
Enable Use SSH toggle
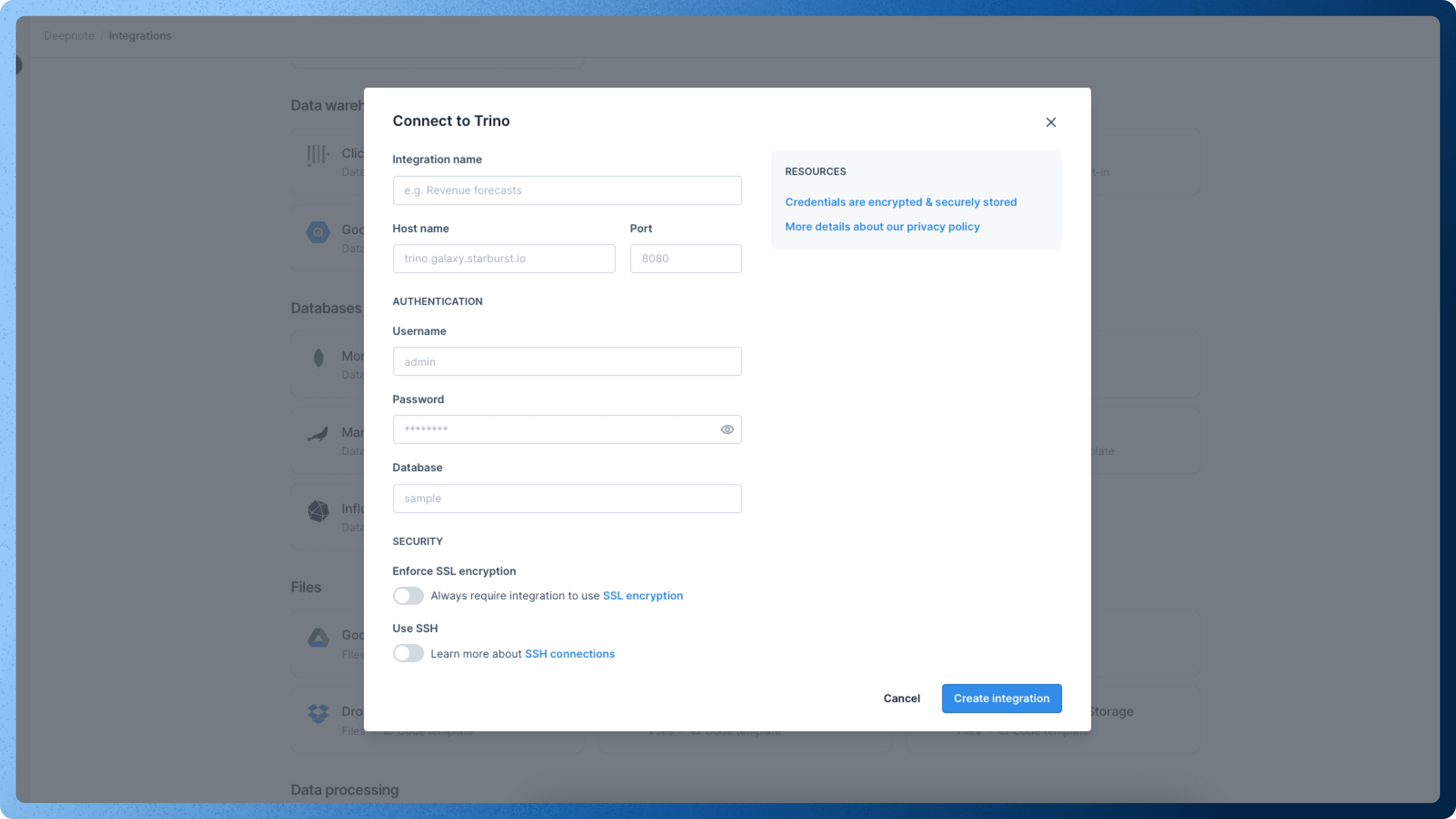click(408, 653)
